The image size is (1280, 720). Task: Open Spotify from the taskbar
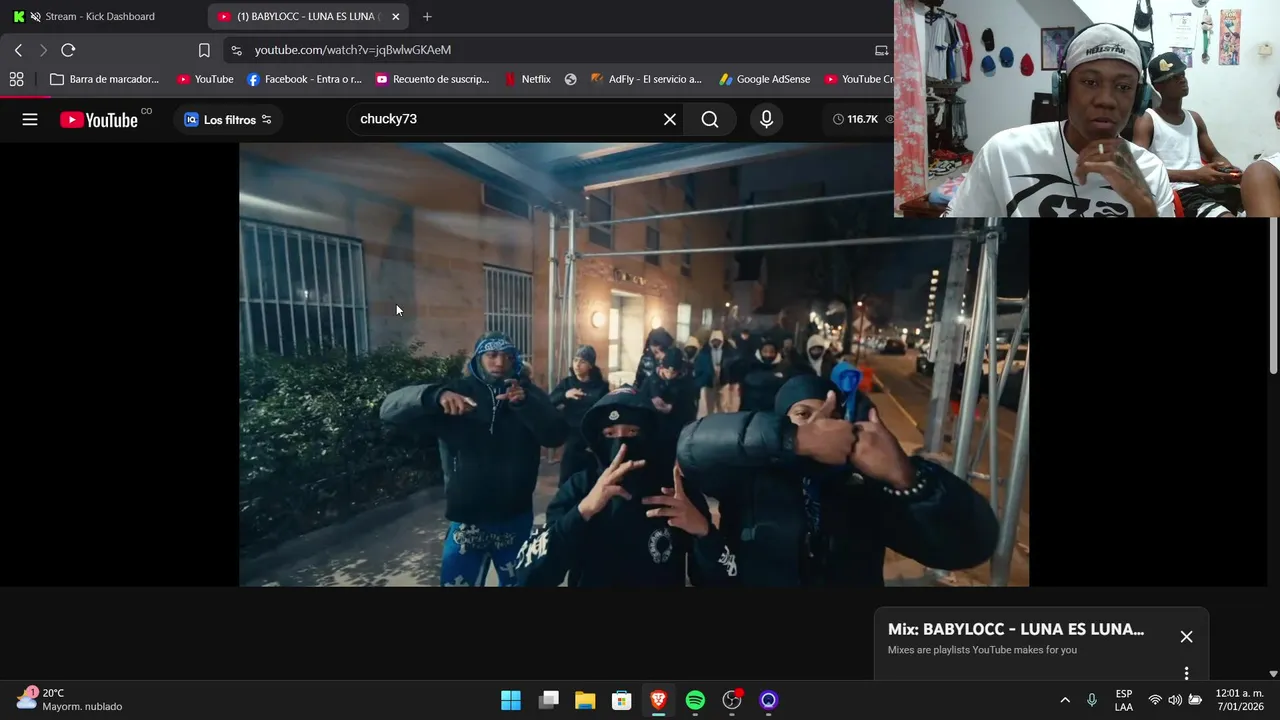coord(695,700)
